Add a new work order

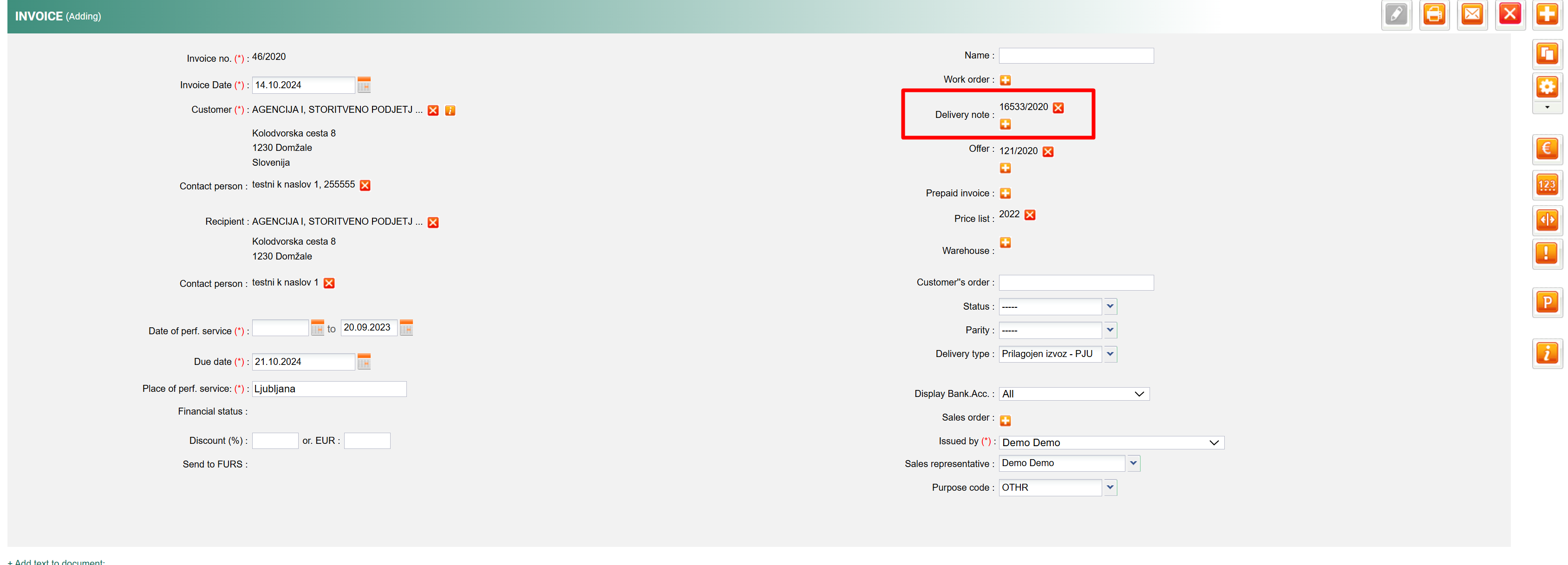point(1005,80)
